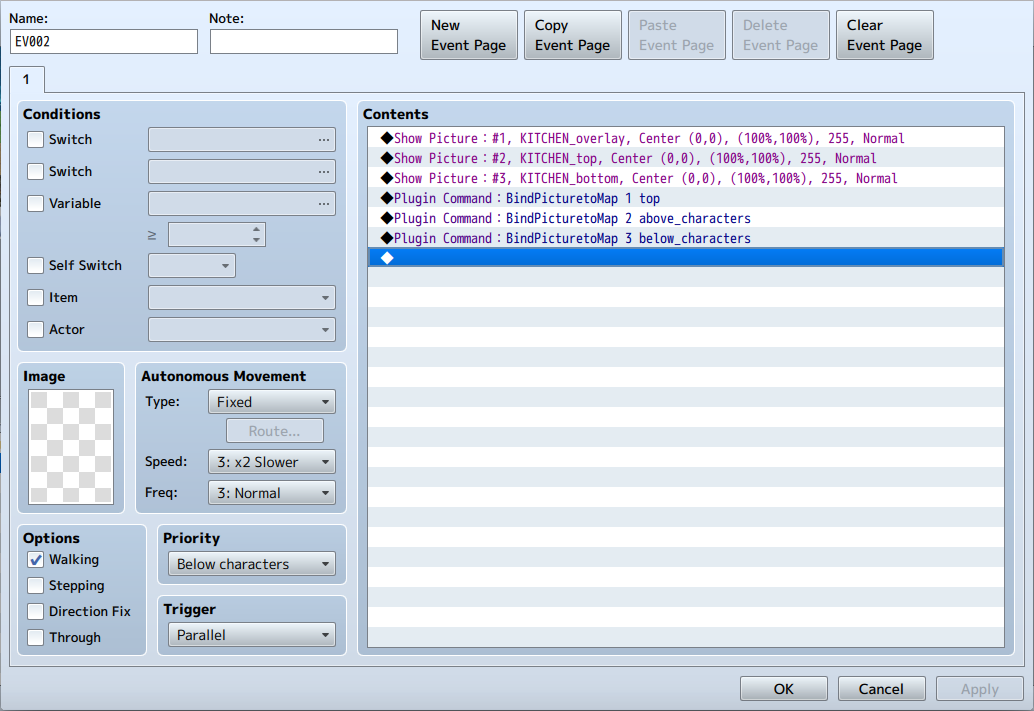Enable the second Switch condition checkbox

coord(36,171)
